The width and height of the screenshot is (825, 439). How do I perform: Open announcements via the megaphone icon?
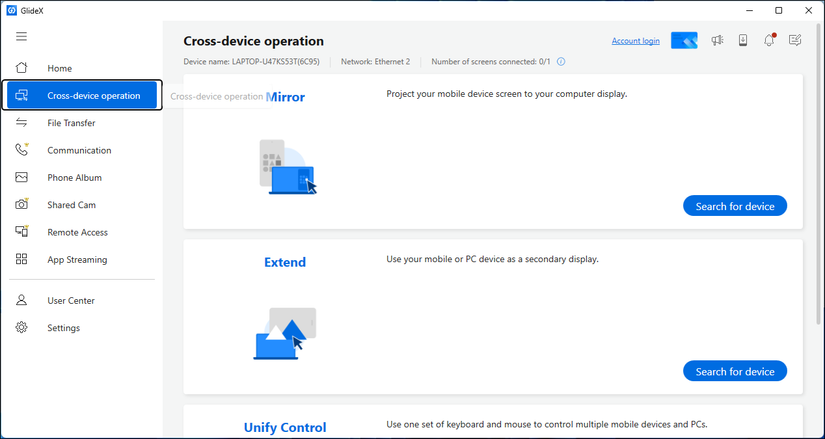[717, 40]
